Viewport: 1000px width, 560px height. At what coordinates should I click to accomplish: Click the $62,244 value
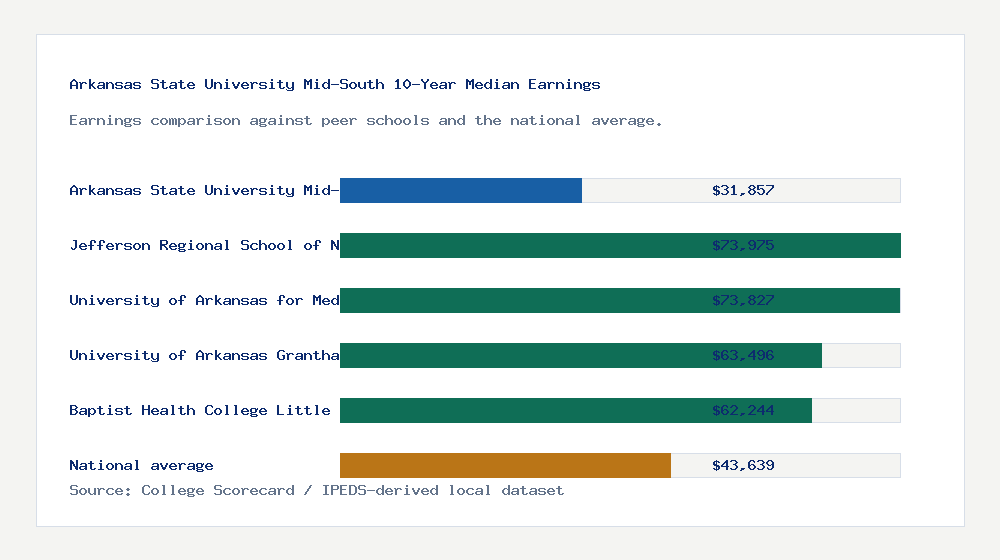pyautogui.click(x=743, y=410)
